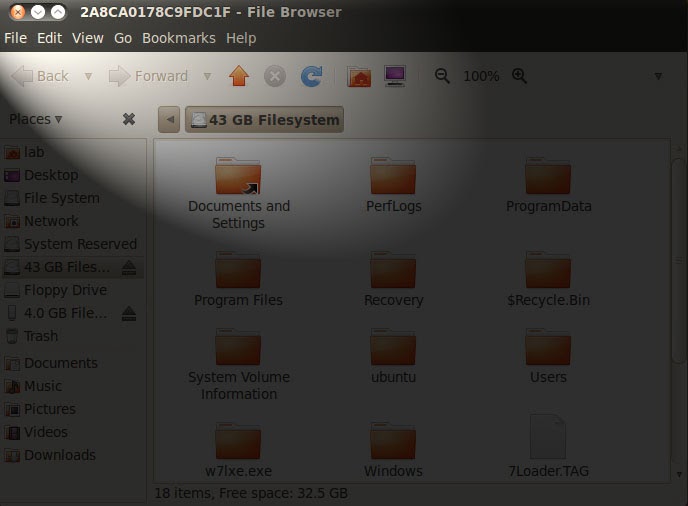688x506 pixels.
Task: Open Pictures bookmark in sidebar
Action: (73, 409)
